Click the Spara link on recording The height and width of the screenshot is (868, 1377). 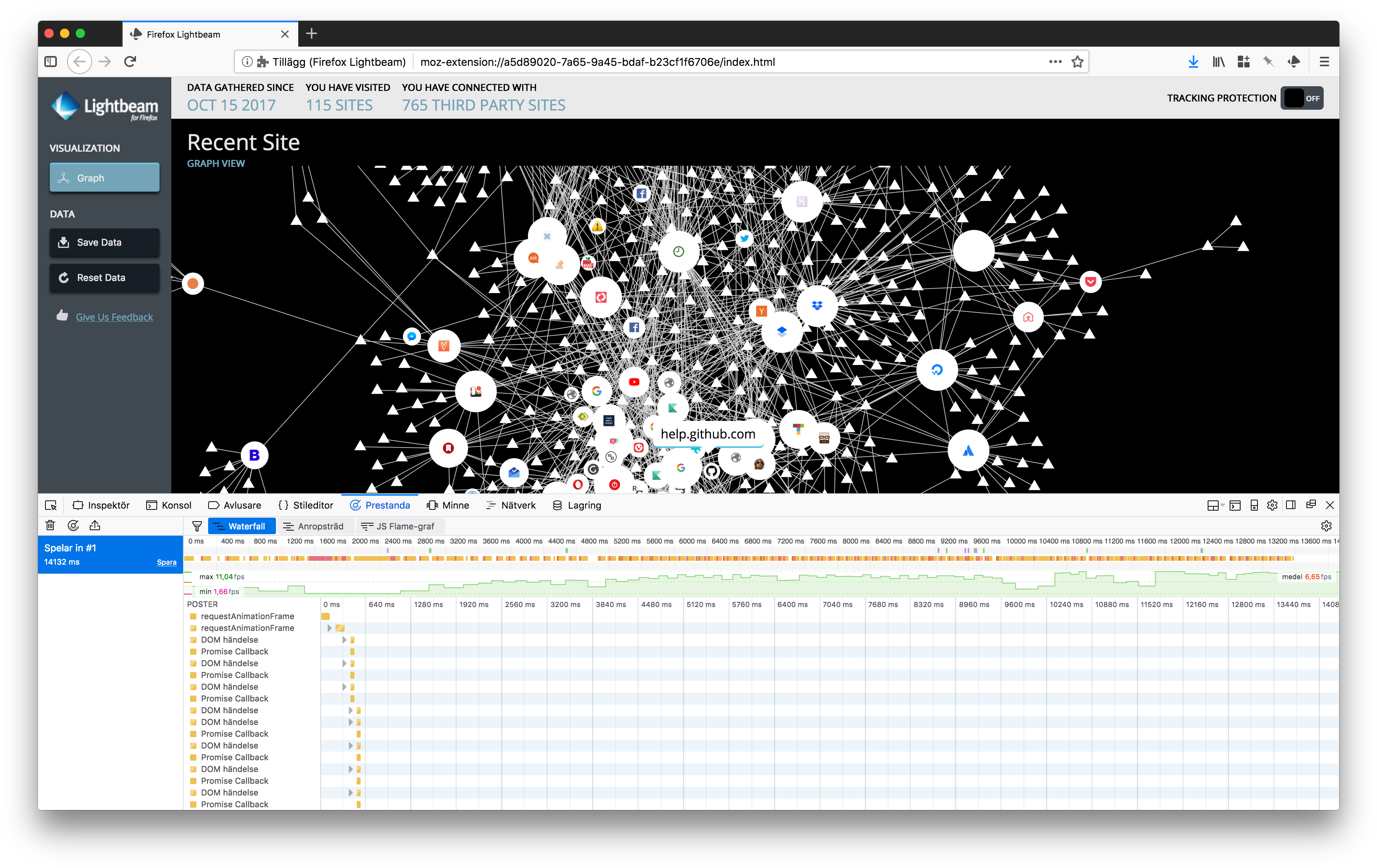pos(167,563)
